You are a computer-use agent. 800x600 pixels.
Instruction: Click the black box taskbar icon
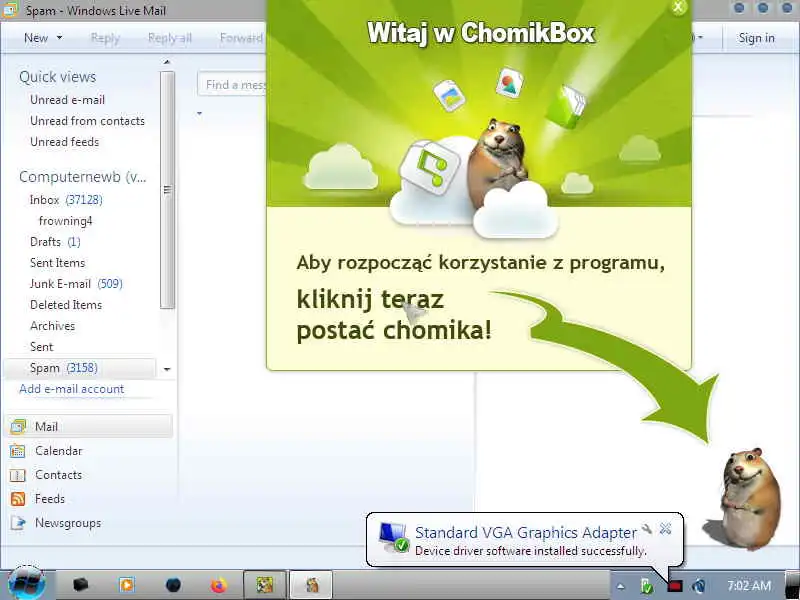81,584
